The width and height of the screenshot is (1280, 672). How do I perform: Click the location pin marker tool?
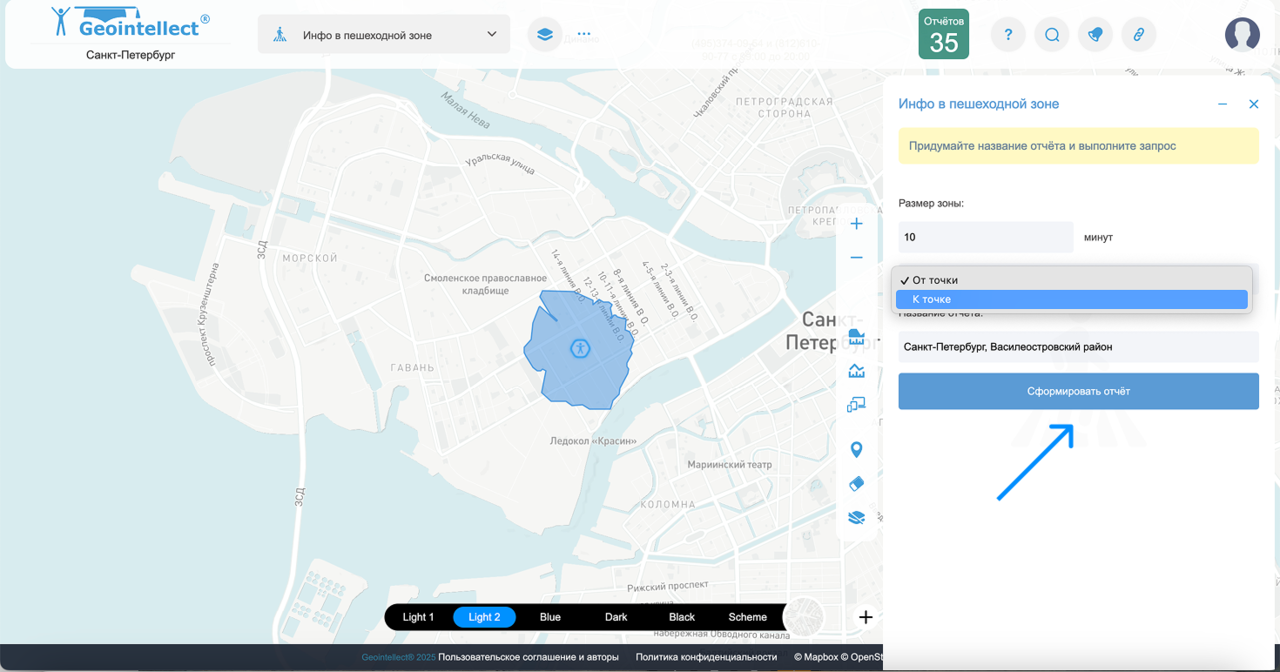856,450
